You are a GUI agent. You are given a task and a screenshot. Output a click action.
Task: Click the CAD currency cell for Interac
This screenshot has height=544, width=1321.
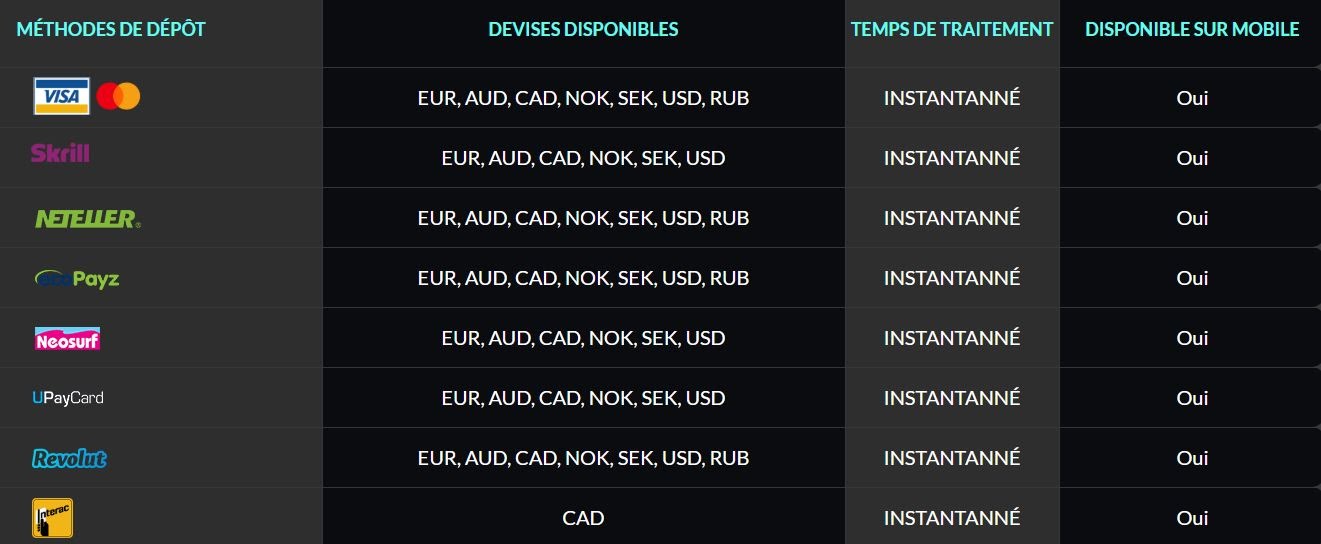pyautogui.click(x=583, y=518)
